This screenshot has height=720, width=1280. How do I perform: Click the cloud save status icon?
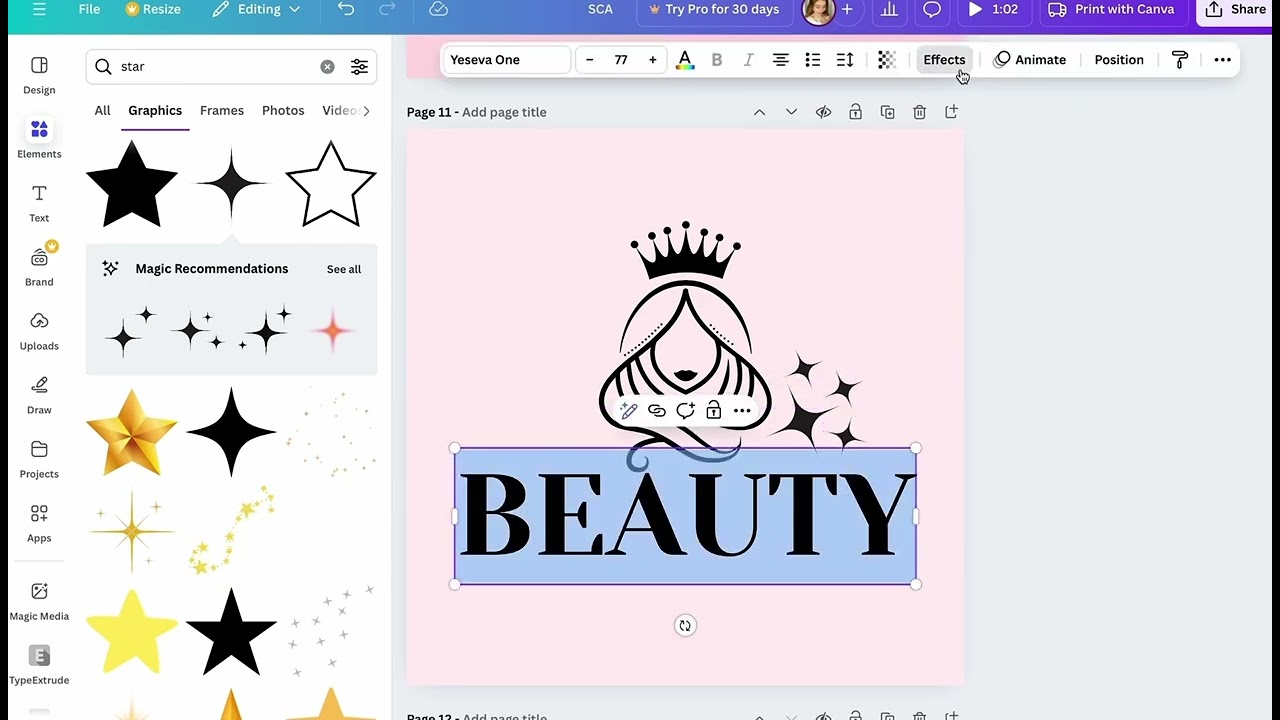click(x=438, y=9)
